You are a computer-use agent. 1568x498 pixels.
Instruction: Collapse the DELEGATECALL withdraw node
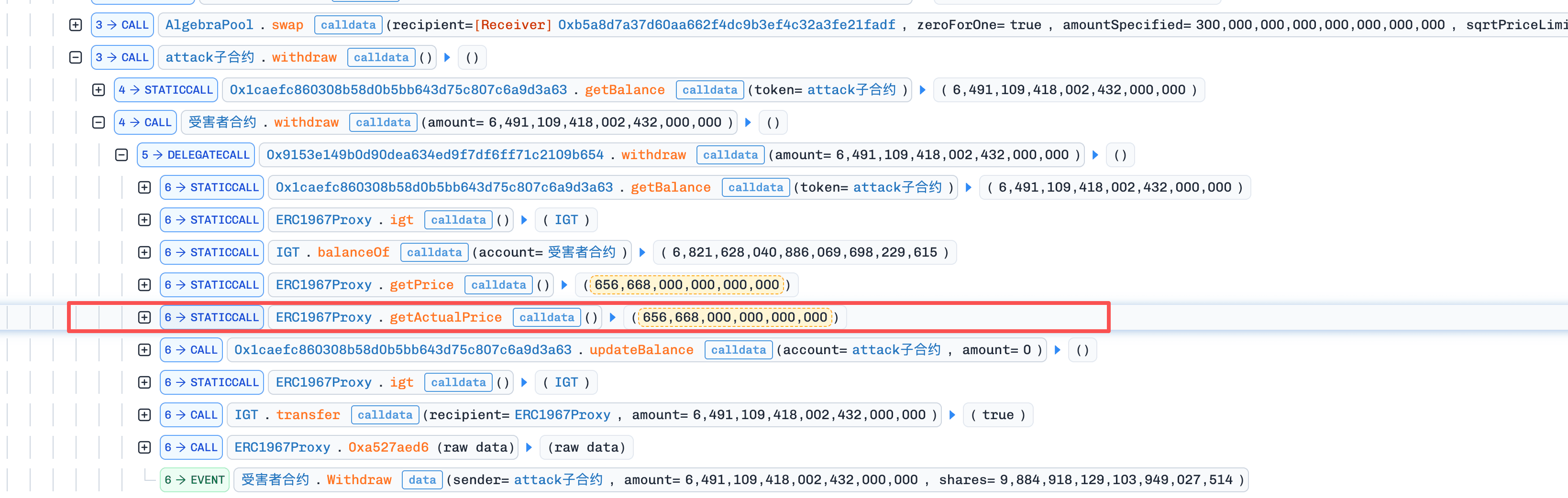click(122, 155)
